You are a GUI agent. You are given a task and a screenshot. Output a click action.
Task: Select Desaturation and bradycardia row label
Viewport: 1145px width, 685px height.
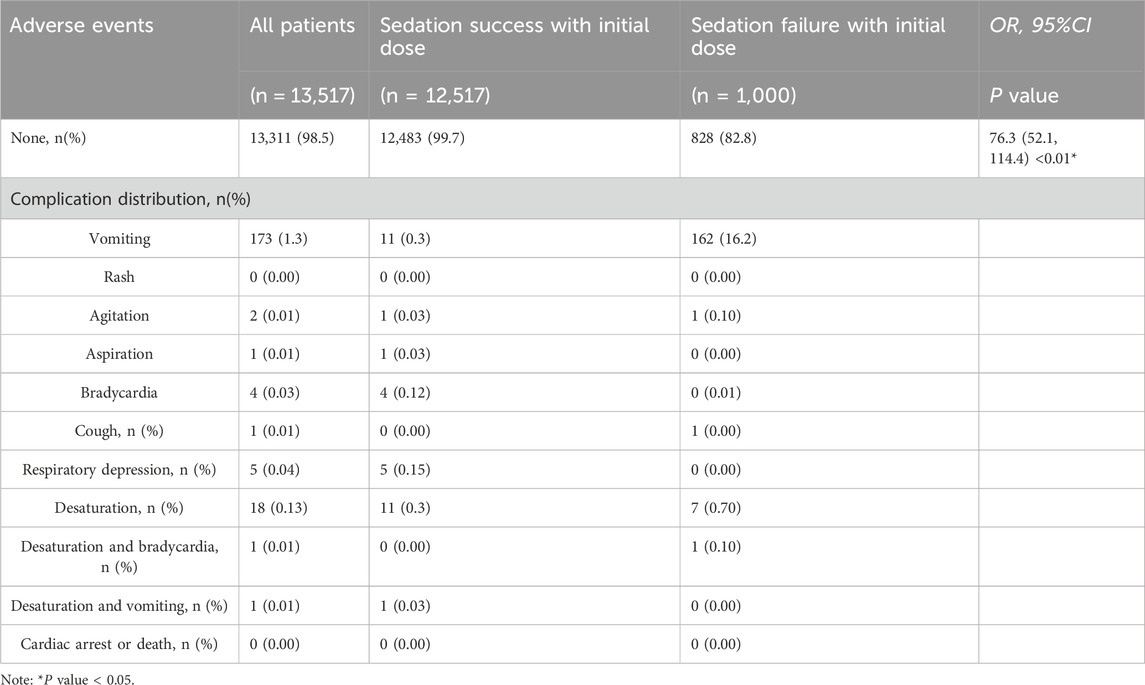[119, 556]
